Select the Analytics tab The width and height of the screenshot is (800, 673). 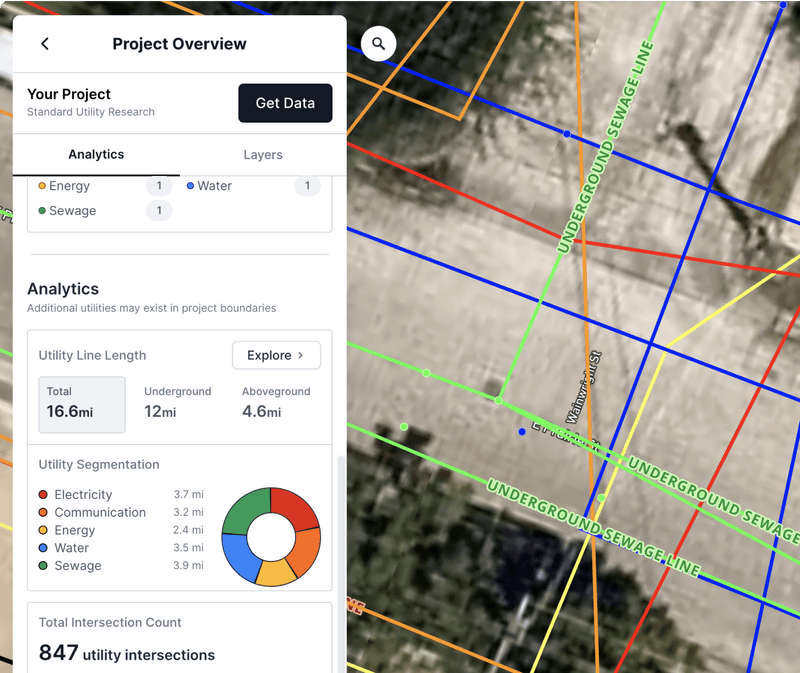point(96,155)
